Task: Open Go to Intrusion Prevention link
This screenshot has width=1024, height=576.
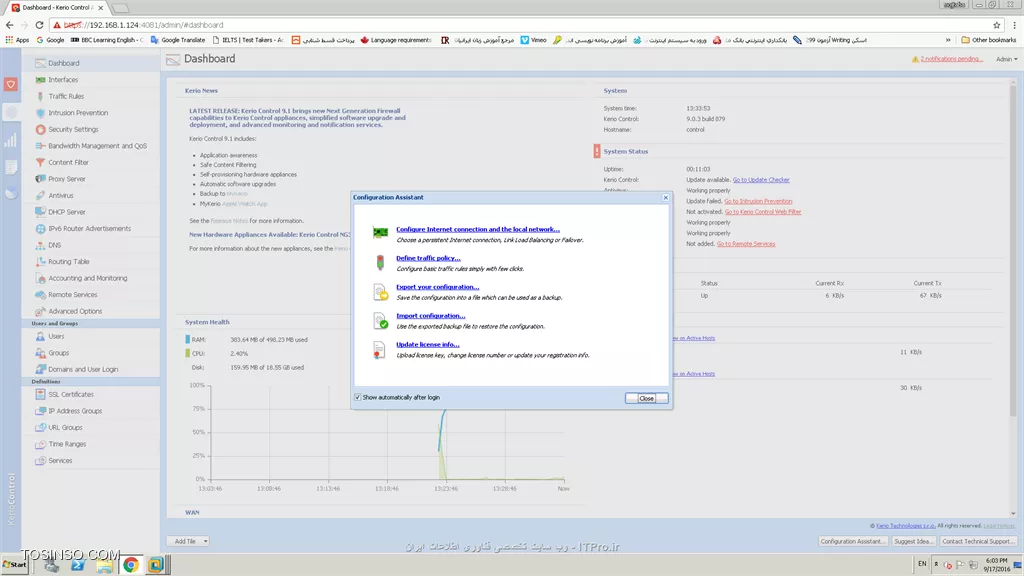Action: (758, 201)
